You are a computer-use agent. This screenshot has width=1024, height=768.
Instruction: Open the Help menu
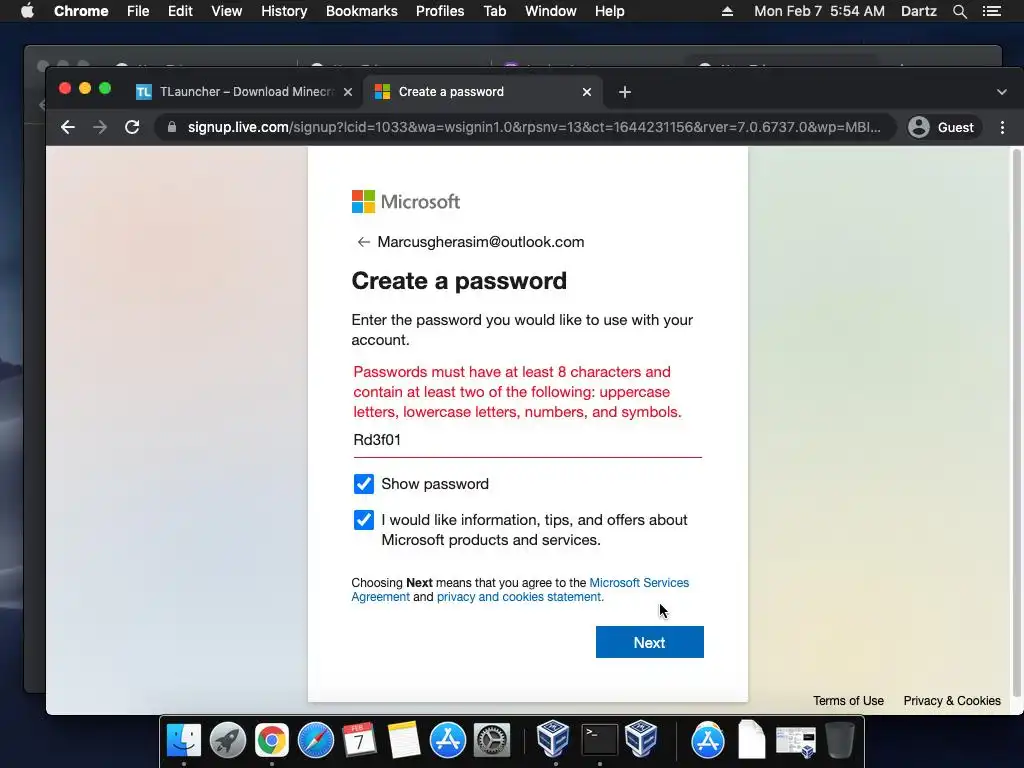coord(609,11)
